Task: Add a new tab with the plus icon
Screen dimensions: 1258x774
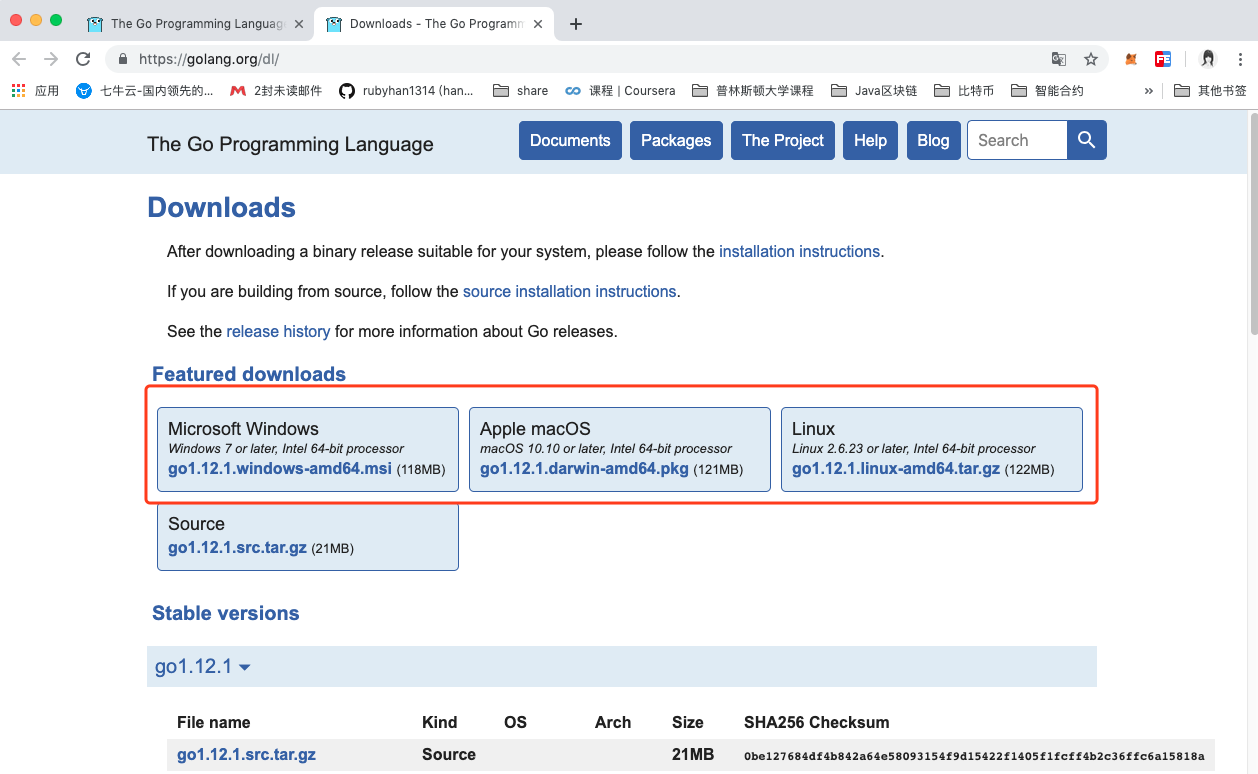Action: click(575, 24)
